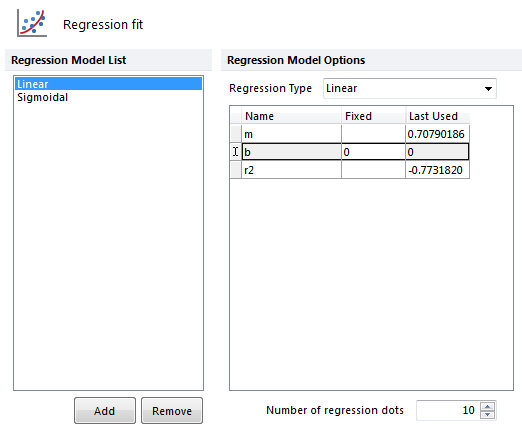522x434 pixels.
Task: Select row header of parameter m
Action: [236, 134]
